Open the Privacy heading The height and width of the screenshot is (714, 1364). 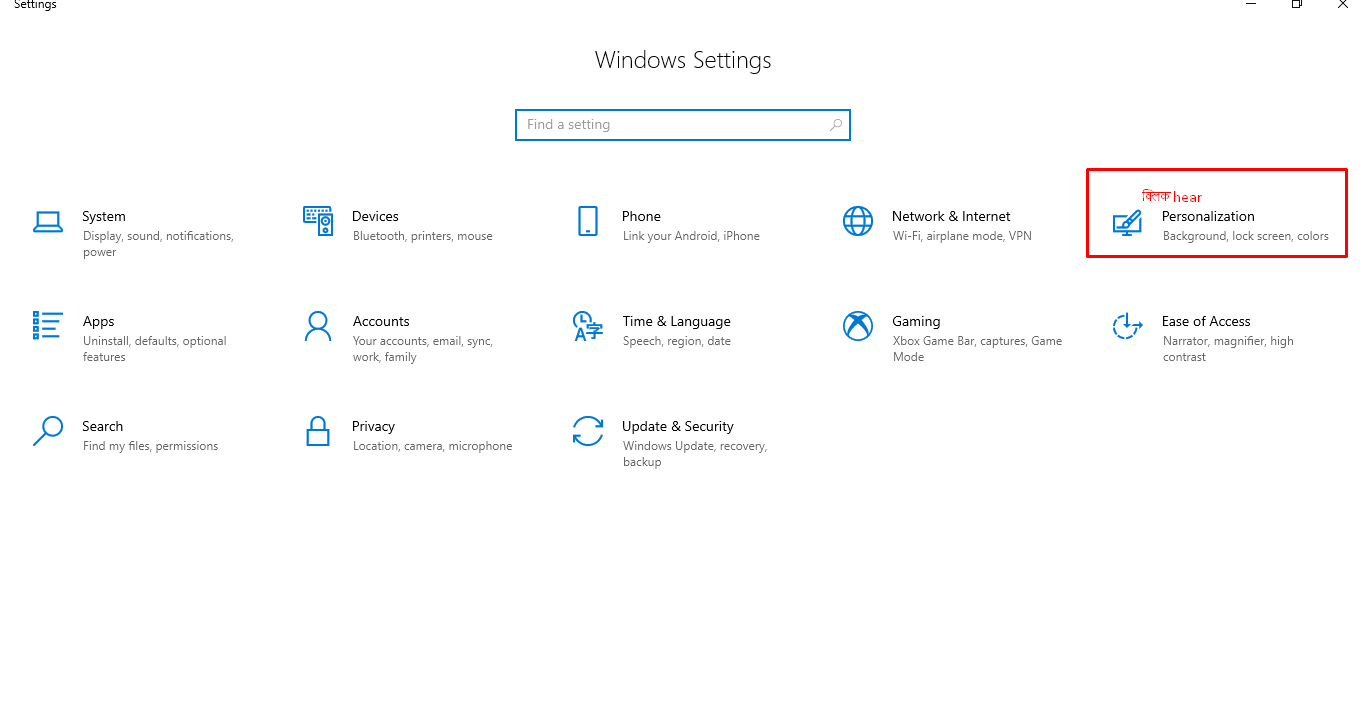click(373, 426)
